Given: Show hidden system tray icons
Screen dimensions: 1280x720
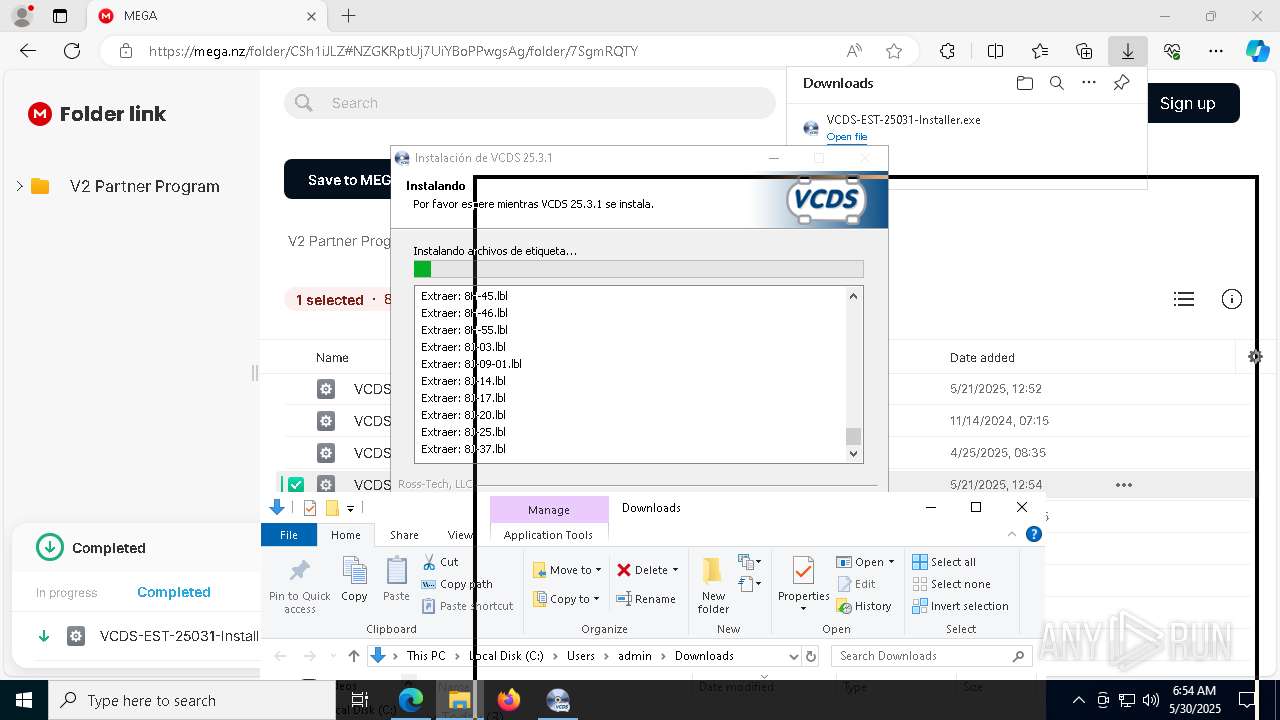Looking at the screenshot, I should 1078,700.
